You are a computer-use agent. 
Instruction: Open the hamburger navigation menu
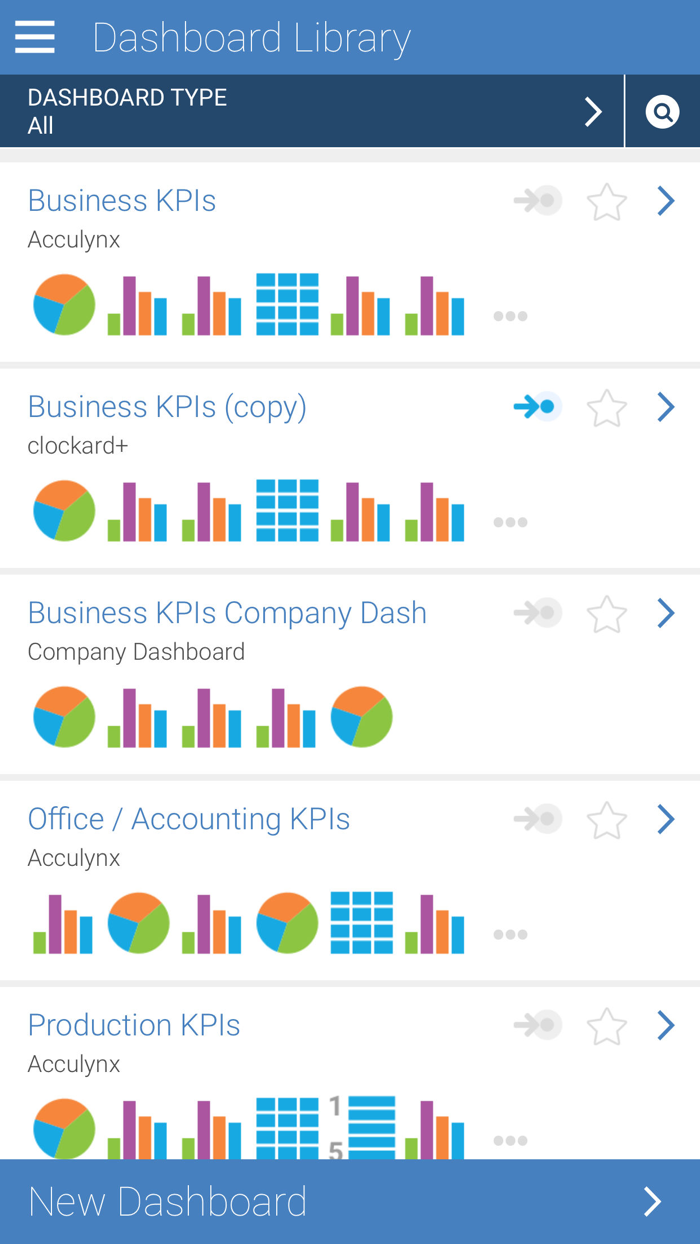tap(34, 37)
